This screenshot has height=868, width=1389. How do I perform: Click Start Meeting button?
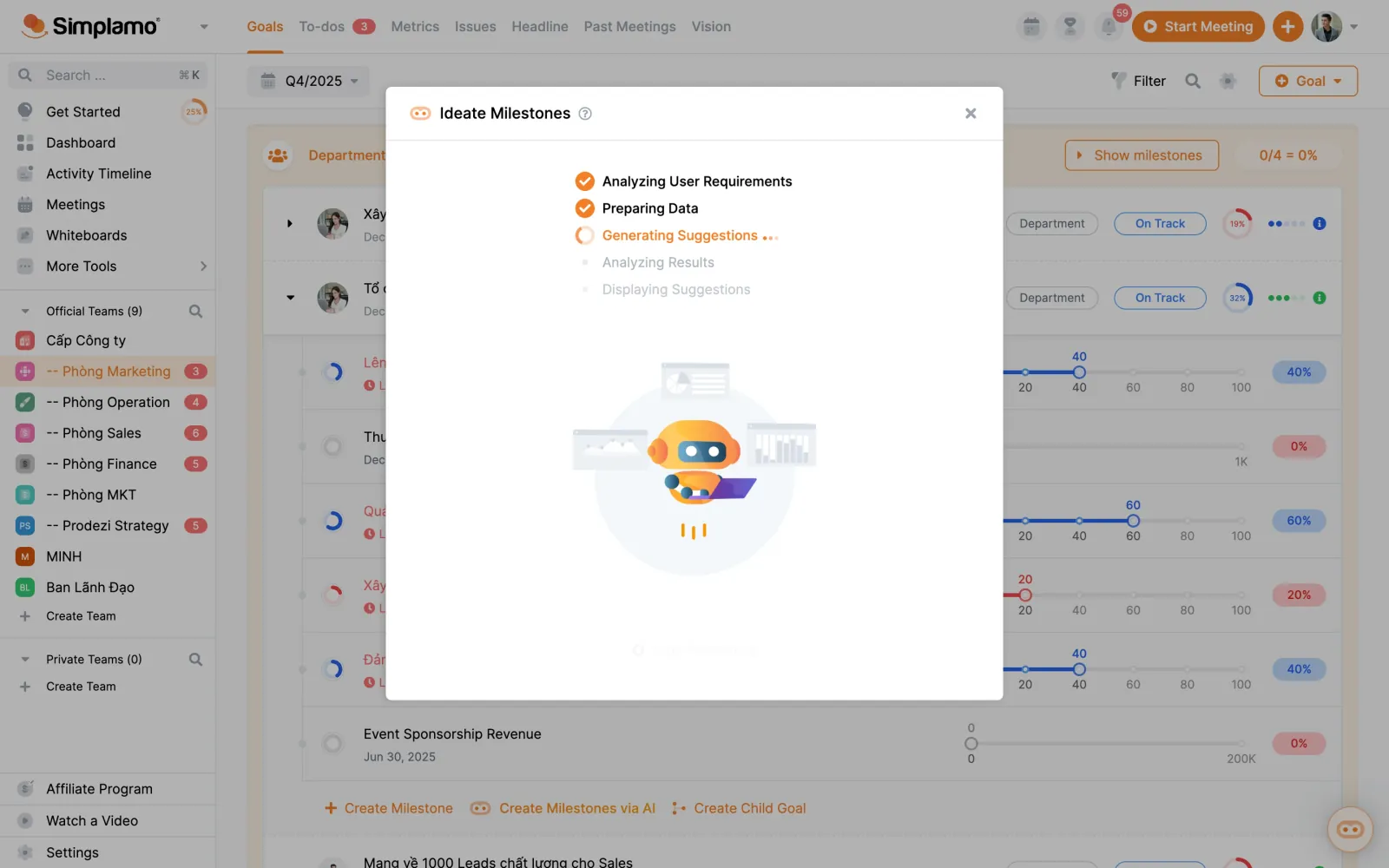[x=1198, y=27]
